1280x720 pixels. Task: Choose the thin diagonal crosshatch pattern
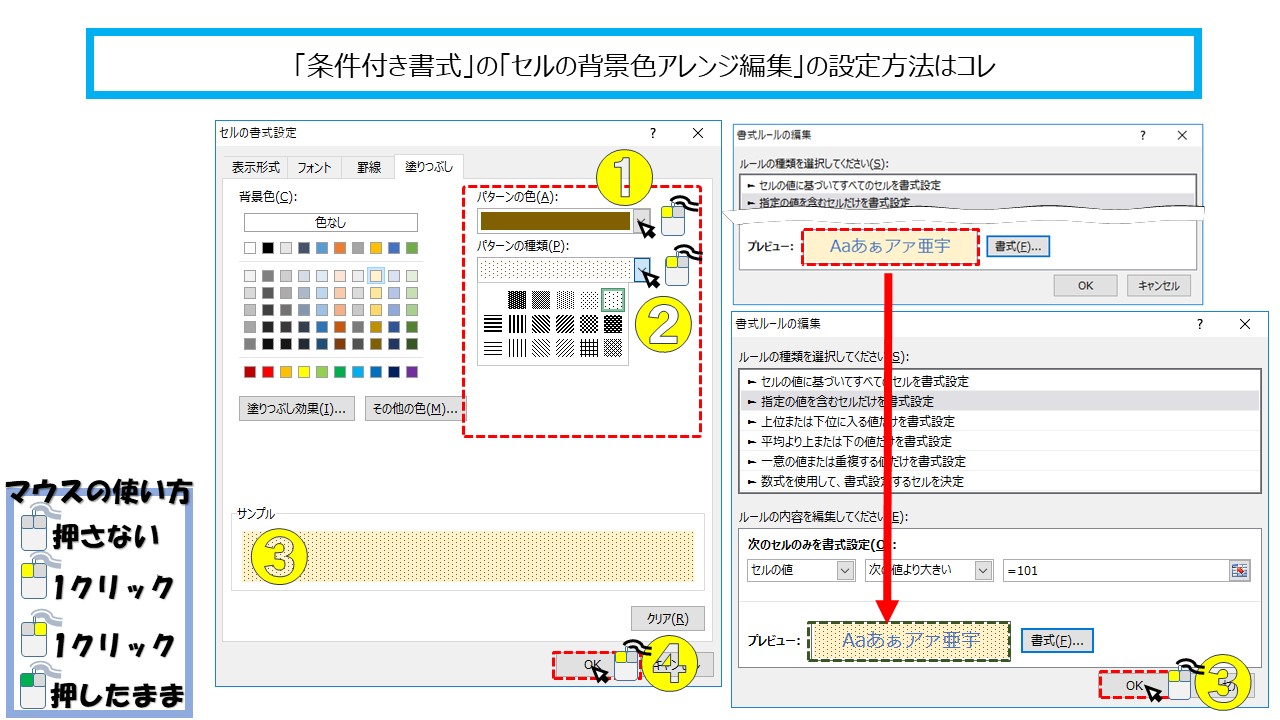[x=613, y=348]
